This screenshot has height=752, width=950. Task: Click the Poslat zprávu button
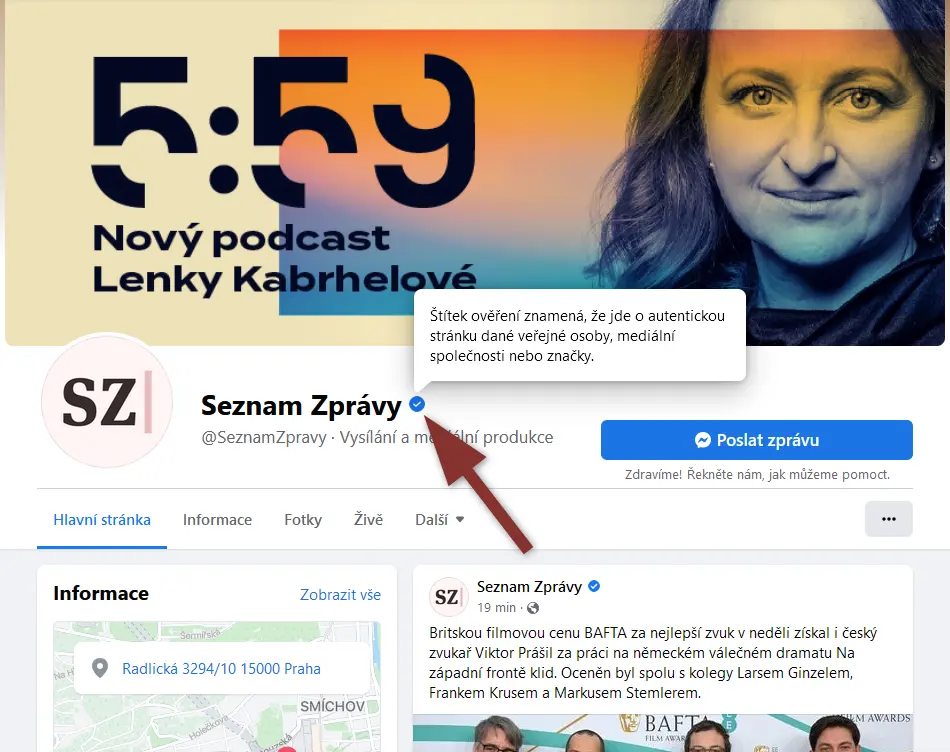click(x=757, y=440)
